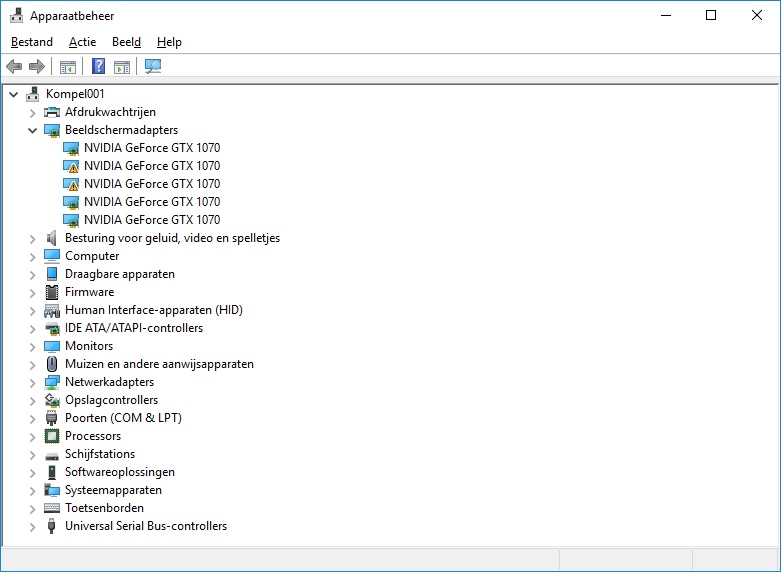Click the Forward arrow in the toolbar

click(x=37, y=67)
